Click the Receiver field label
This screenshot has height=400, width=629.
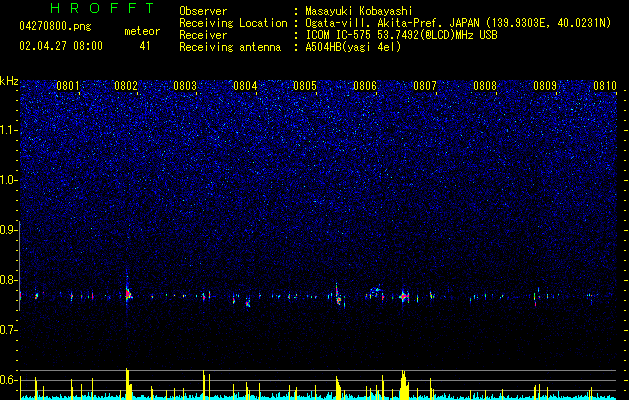[x=203, y=35]
